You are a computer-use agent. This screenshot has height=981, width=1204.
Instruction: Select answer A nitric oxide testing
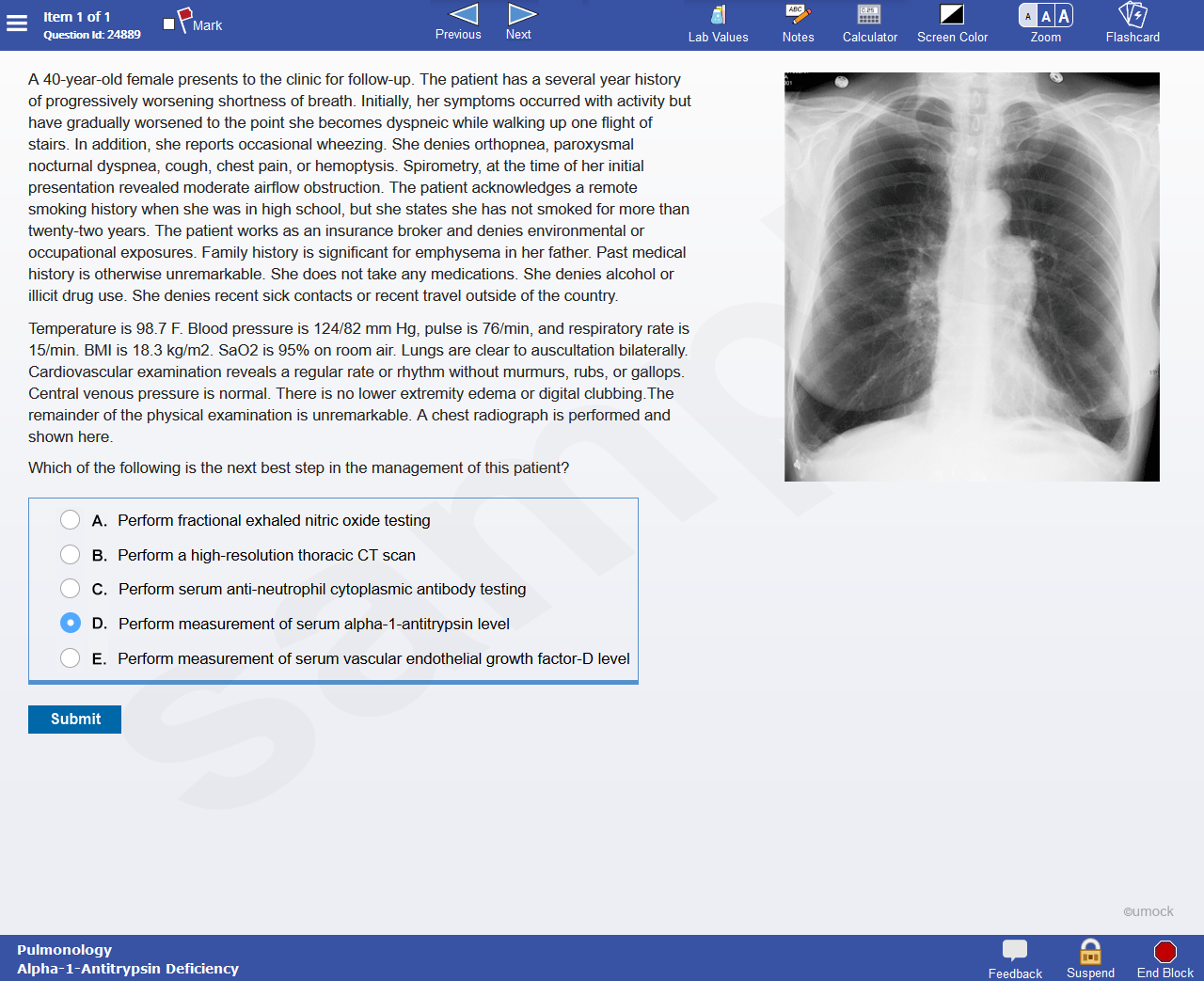pyautogui.click(x=70, y=520)
